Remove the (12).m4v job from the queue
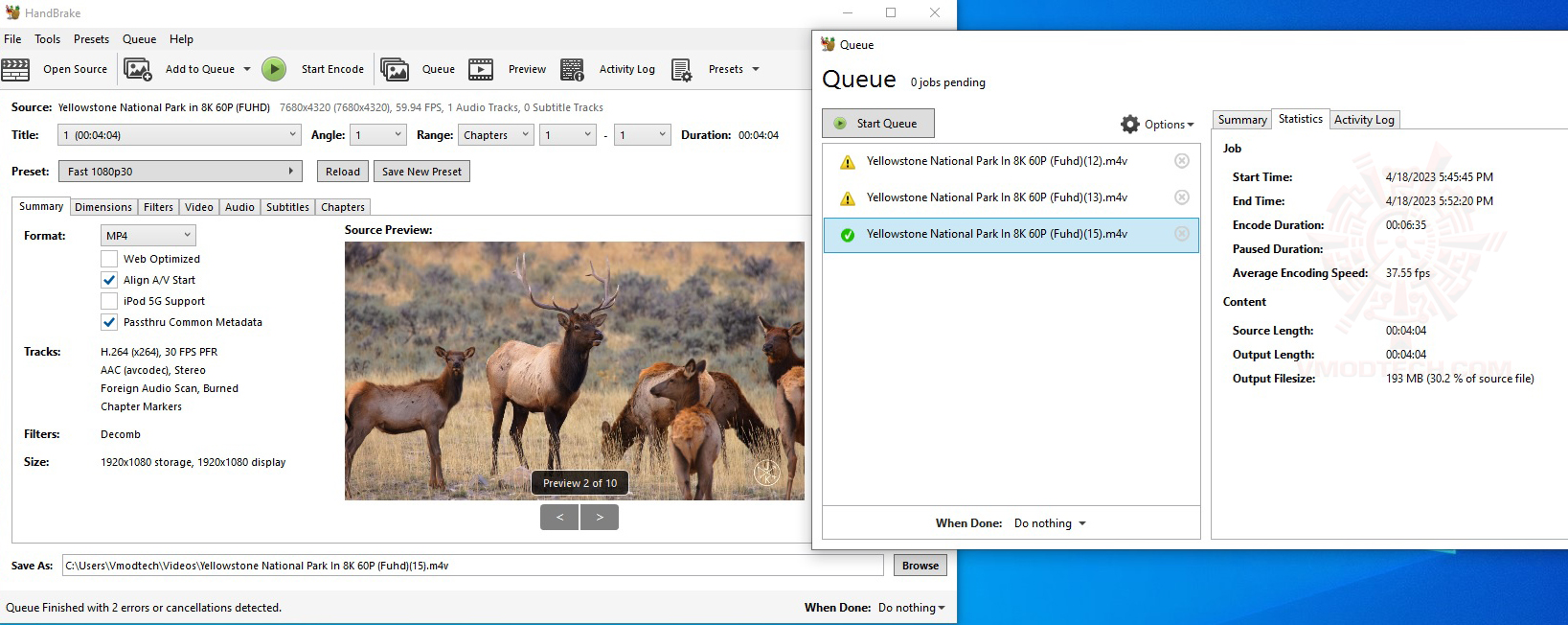Image resolution: width=1568 pixels, height=625 pixels. click(x=1182, y=161)
